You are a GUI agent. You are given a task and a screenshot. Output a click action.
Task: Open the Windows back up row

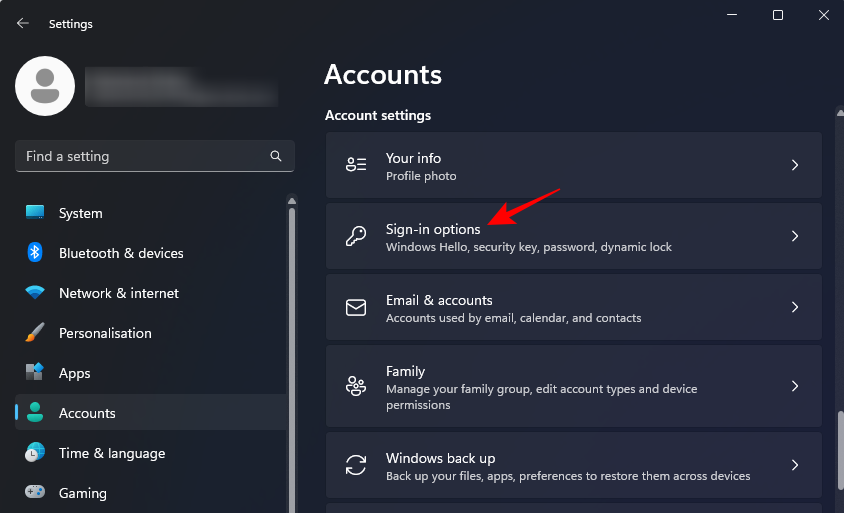tap(573, 466)
